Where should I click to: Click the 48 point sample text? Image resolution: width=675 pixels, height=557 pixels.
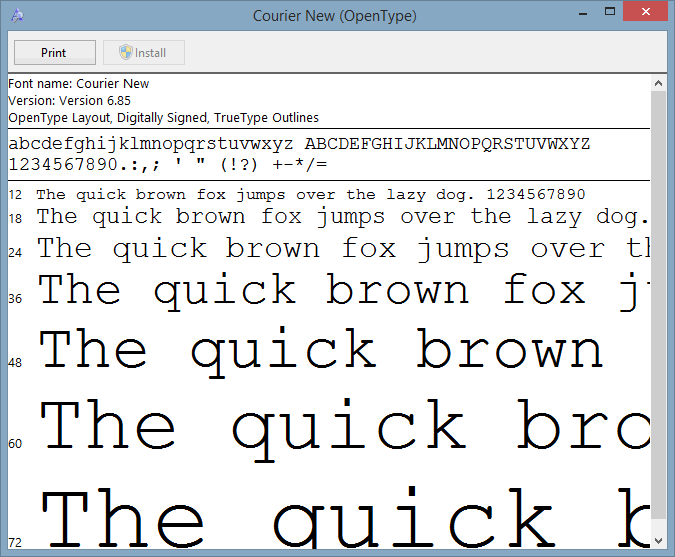[320, 352]
